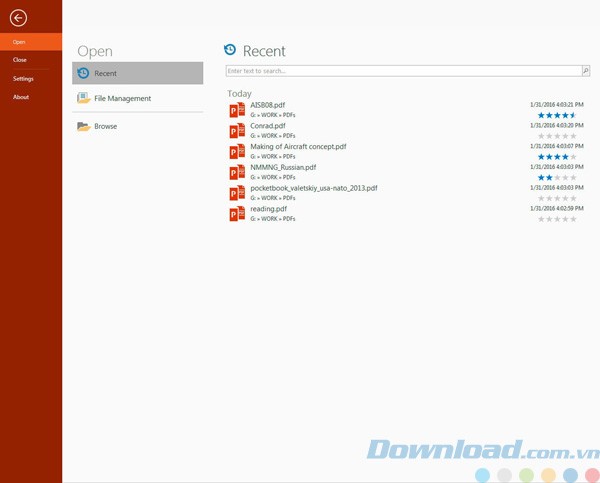Open Settings from the sidebar

tap(23, 78)
